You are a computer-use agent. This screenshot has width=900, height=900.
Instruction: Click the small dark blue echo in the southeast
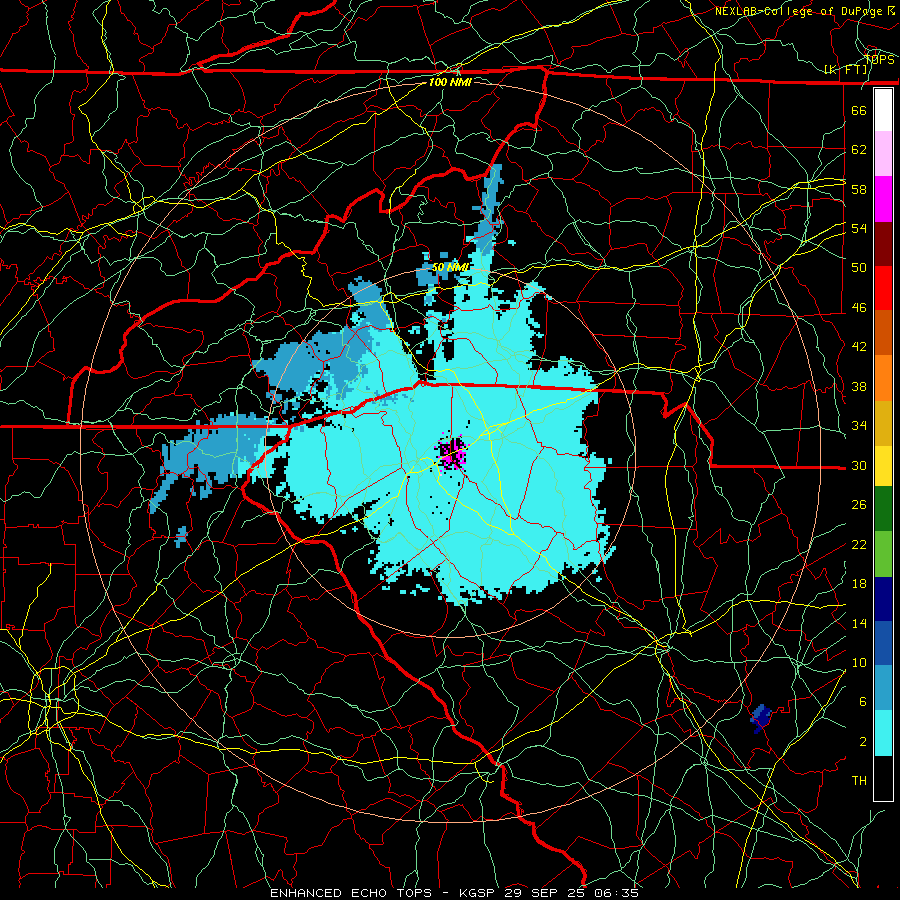pyautogui.click(x=761, y=717)
